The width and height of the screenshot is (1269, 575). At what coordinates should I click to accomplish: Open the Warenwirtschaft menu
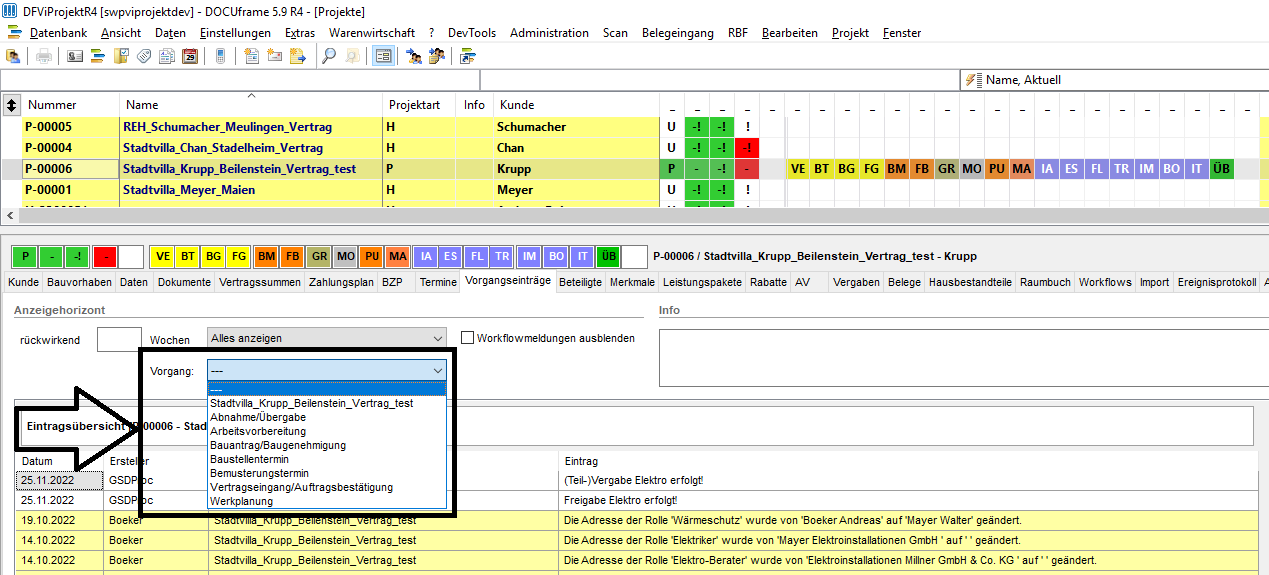coord(372,33)
